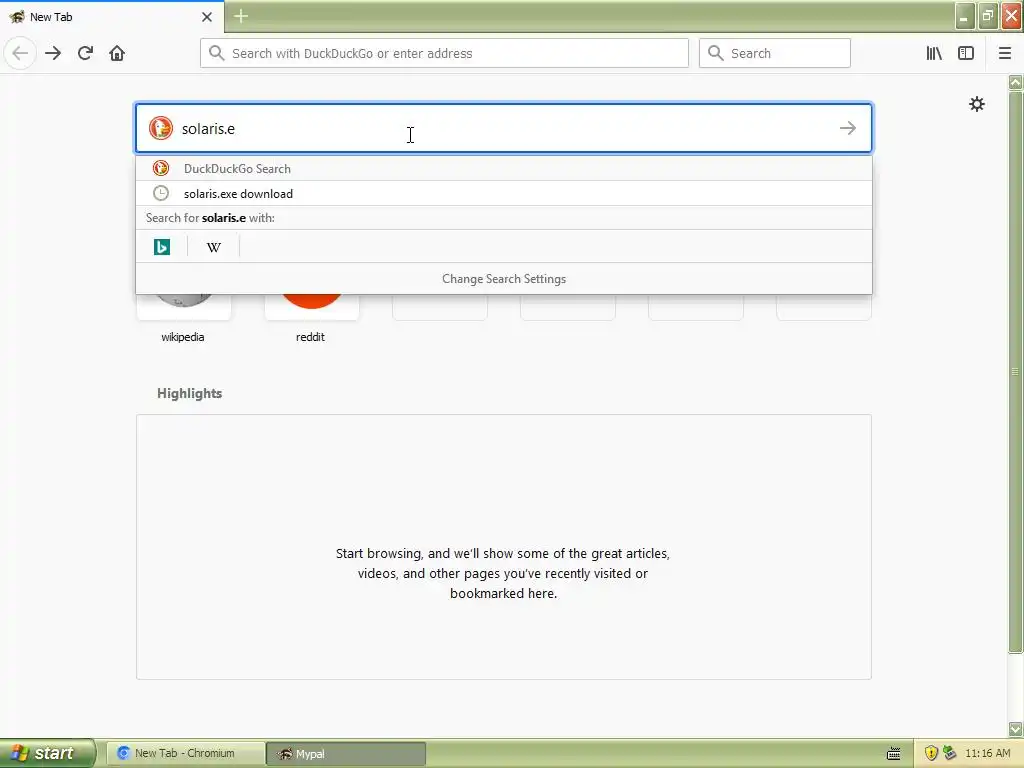
Task: Open the wikipedia top site tile
Action: [x=183, y=319]
